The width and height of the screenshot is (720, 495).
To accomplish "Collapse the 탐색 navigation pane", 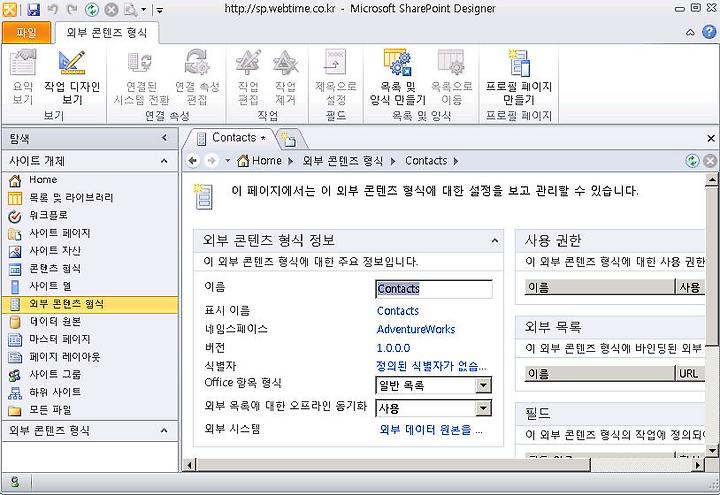I will point(164,138).
